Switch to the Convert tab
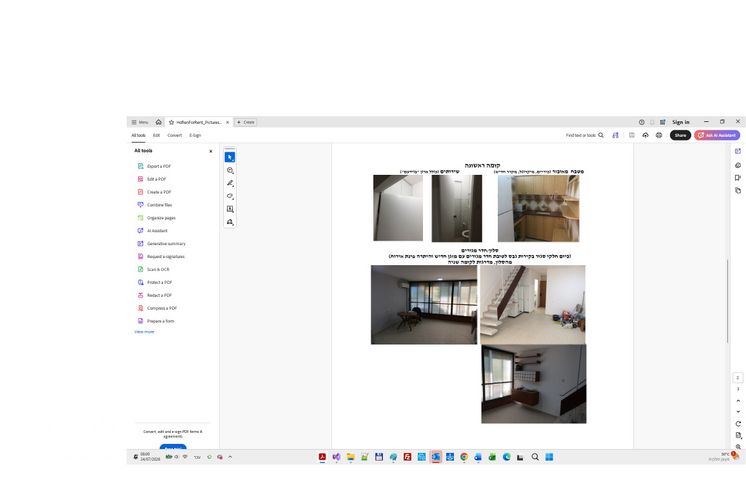Image resolution: width=746 pixels, height=480 pixels. (175, 135)
